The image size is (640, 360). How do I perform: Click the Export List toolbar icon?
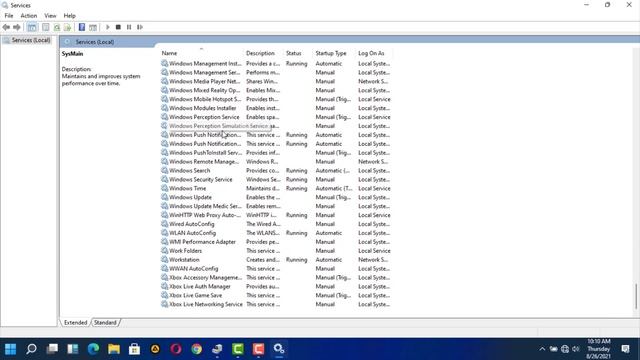coord(67,27)
